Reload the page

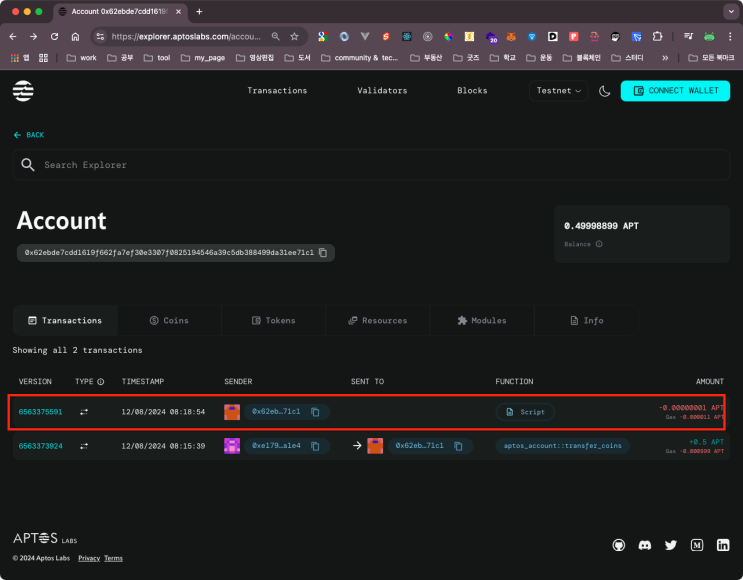(54, 36)
